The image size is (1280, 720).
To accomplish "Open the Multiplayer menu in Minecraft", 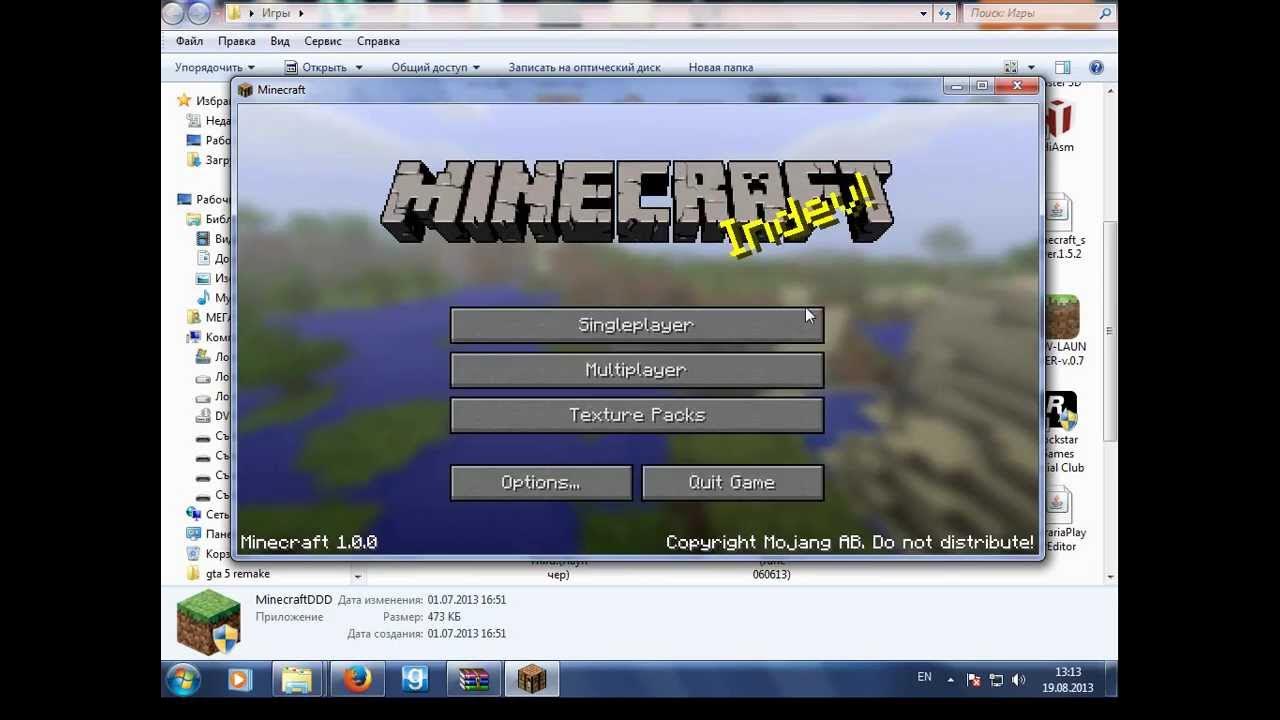I will tap(637, 370).
